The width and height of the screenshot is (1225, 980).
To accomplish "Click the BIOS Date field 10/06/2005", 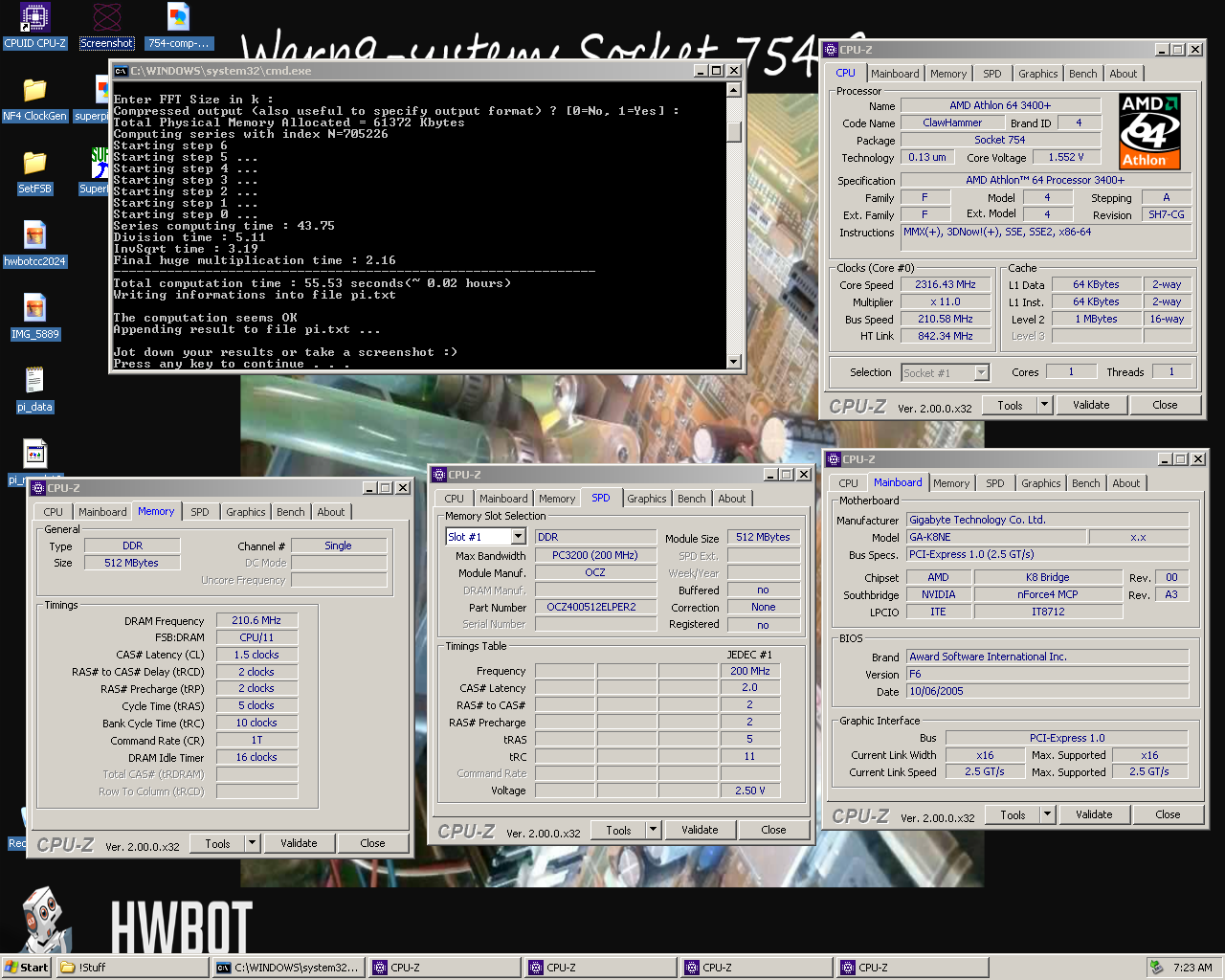I will [1048, 691].
